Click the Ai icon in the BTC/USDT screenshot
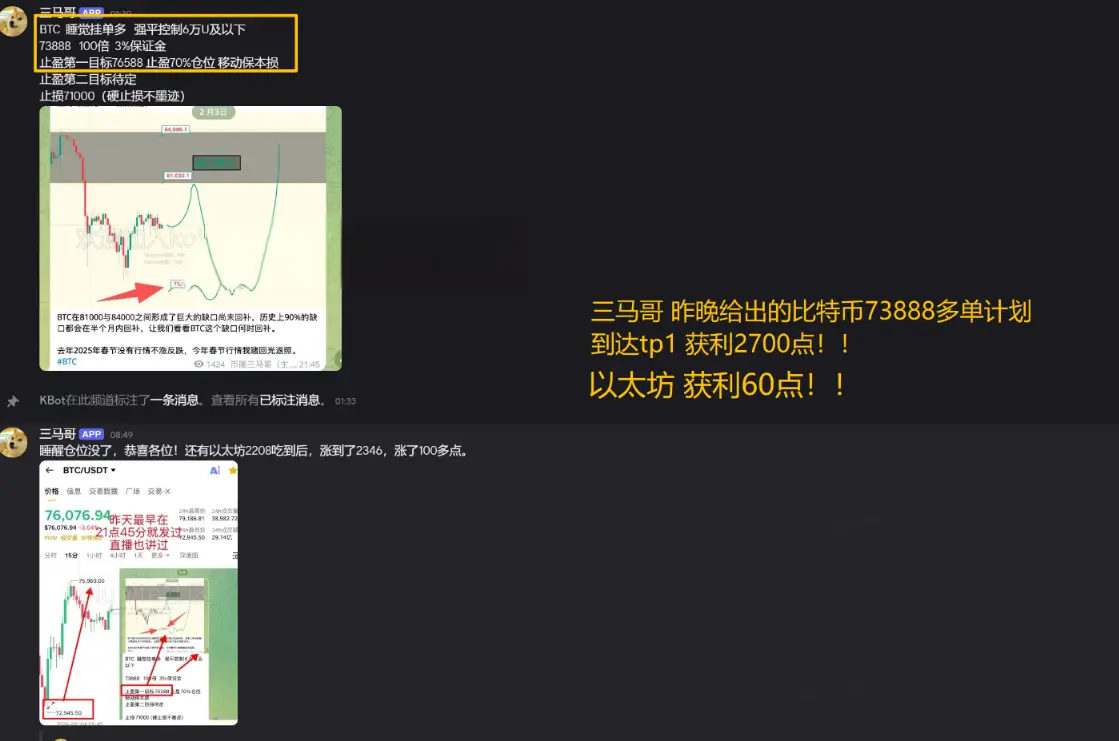 [215, 470]
